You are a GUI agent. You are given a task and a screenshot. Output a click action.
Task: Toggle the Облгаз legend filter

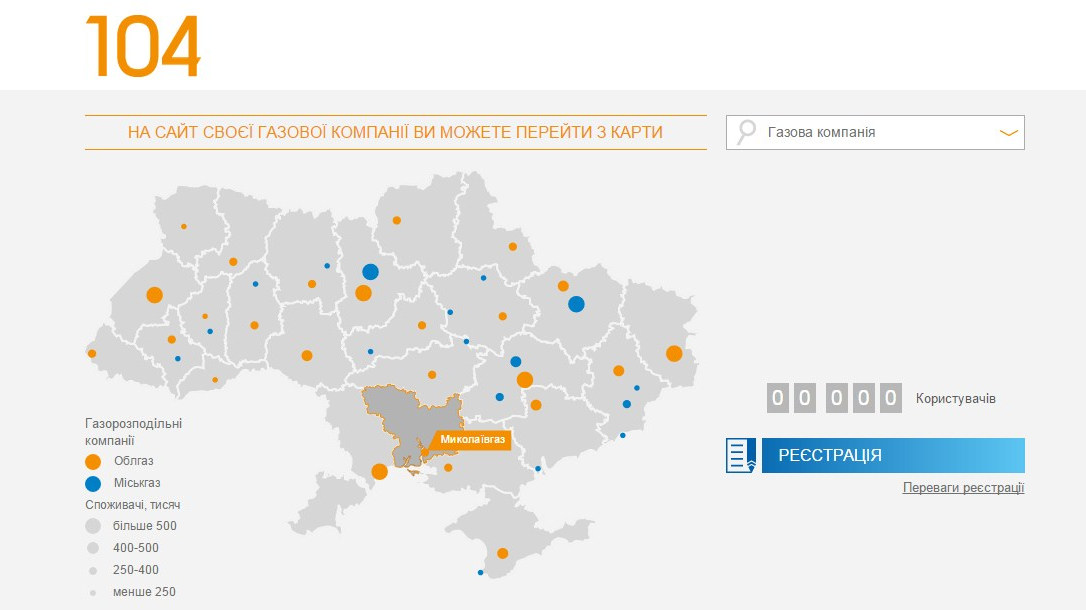(93, 461)
